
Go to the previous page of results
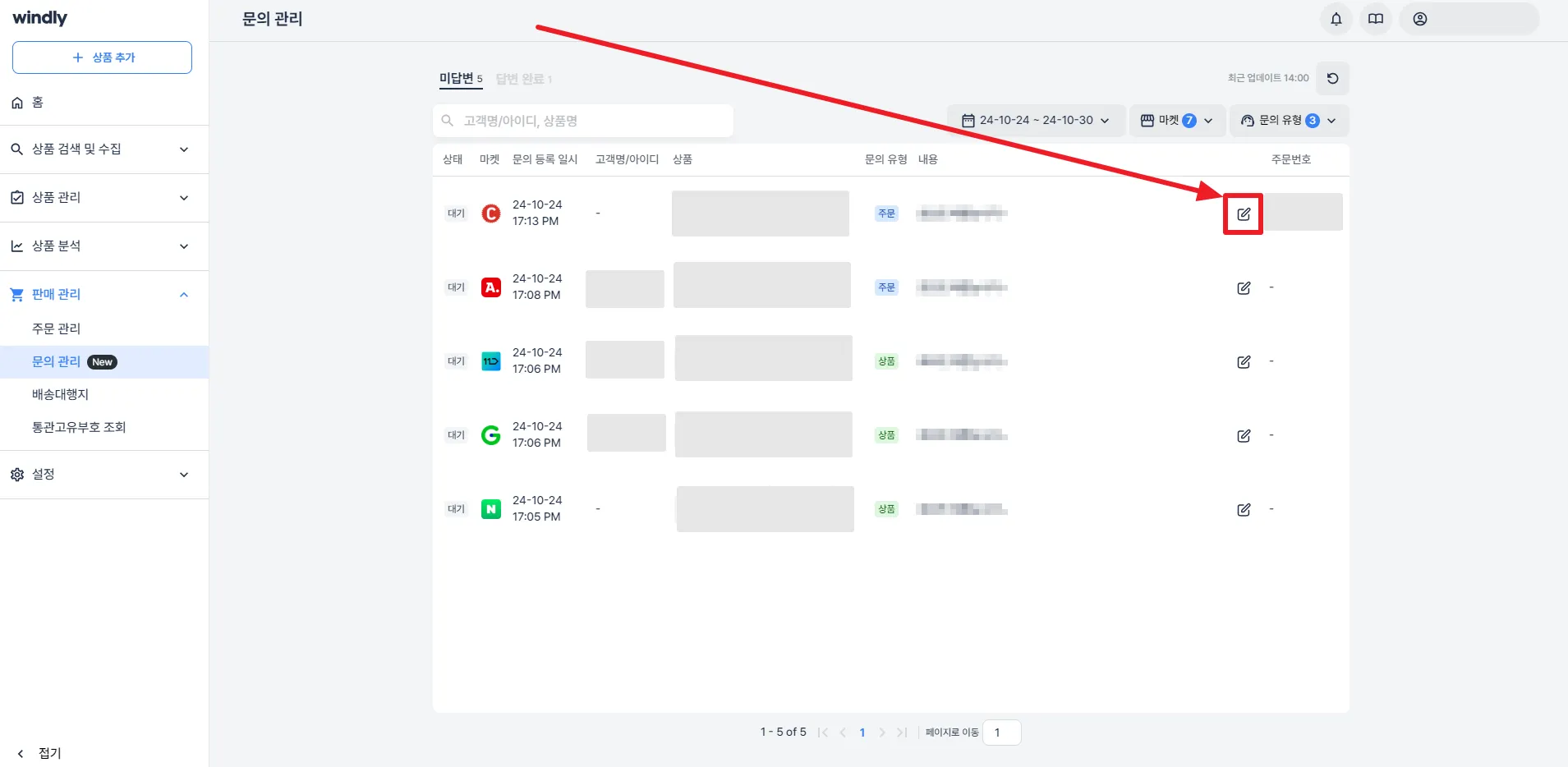[x=843, y=733]
